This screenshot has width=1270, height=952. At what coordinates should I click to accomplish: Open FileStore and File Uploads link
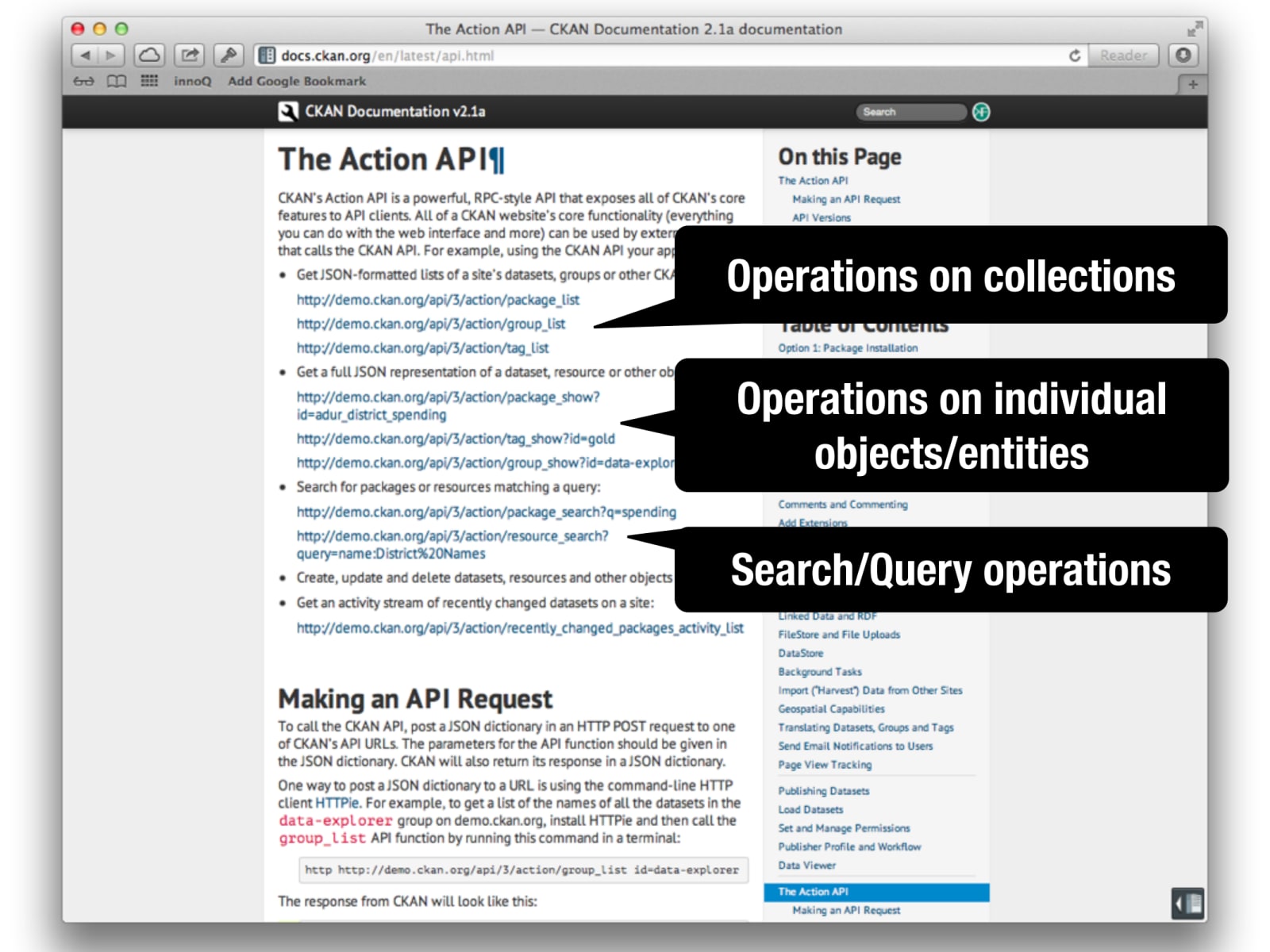pyautogui.click(x=839, y=634)
